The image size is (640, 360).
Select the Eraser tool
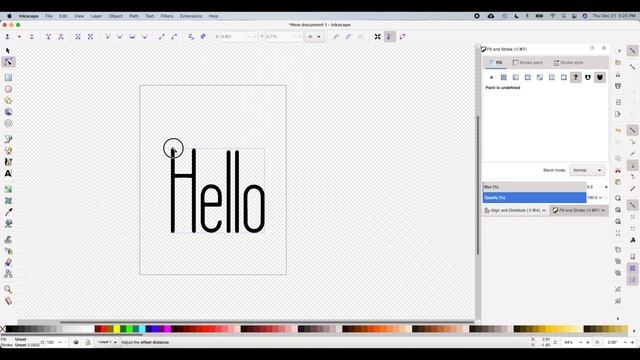[x=8, y=262]
